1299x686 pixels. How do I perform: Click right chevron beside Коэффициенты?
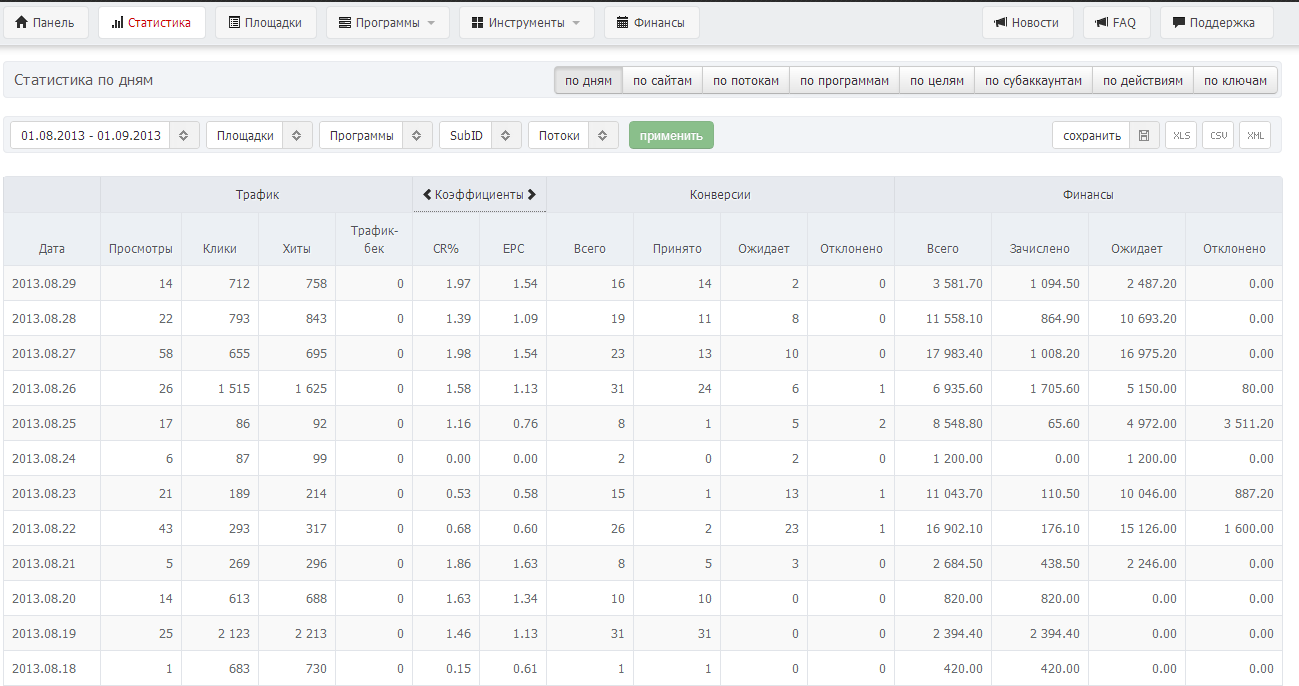click(532, 195)
